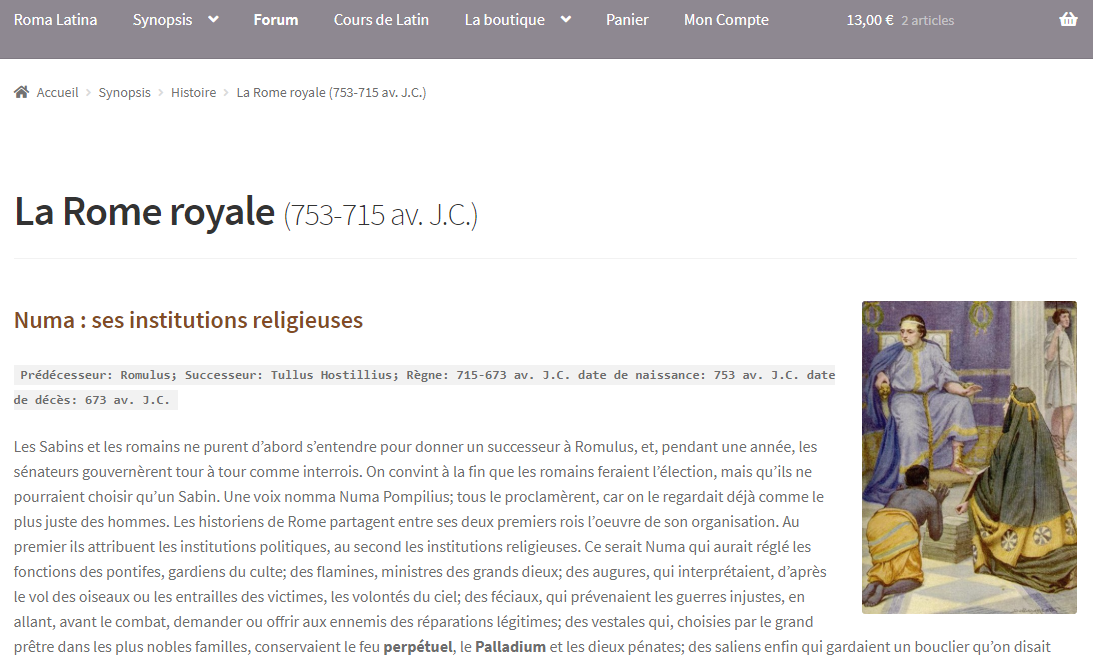Click the home icon in breadcrumb
The height and width of the screenshot is (660, 1093).
click(x=21, y=92)
